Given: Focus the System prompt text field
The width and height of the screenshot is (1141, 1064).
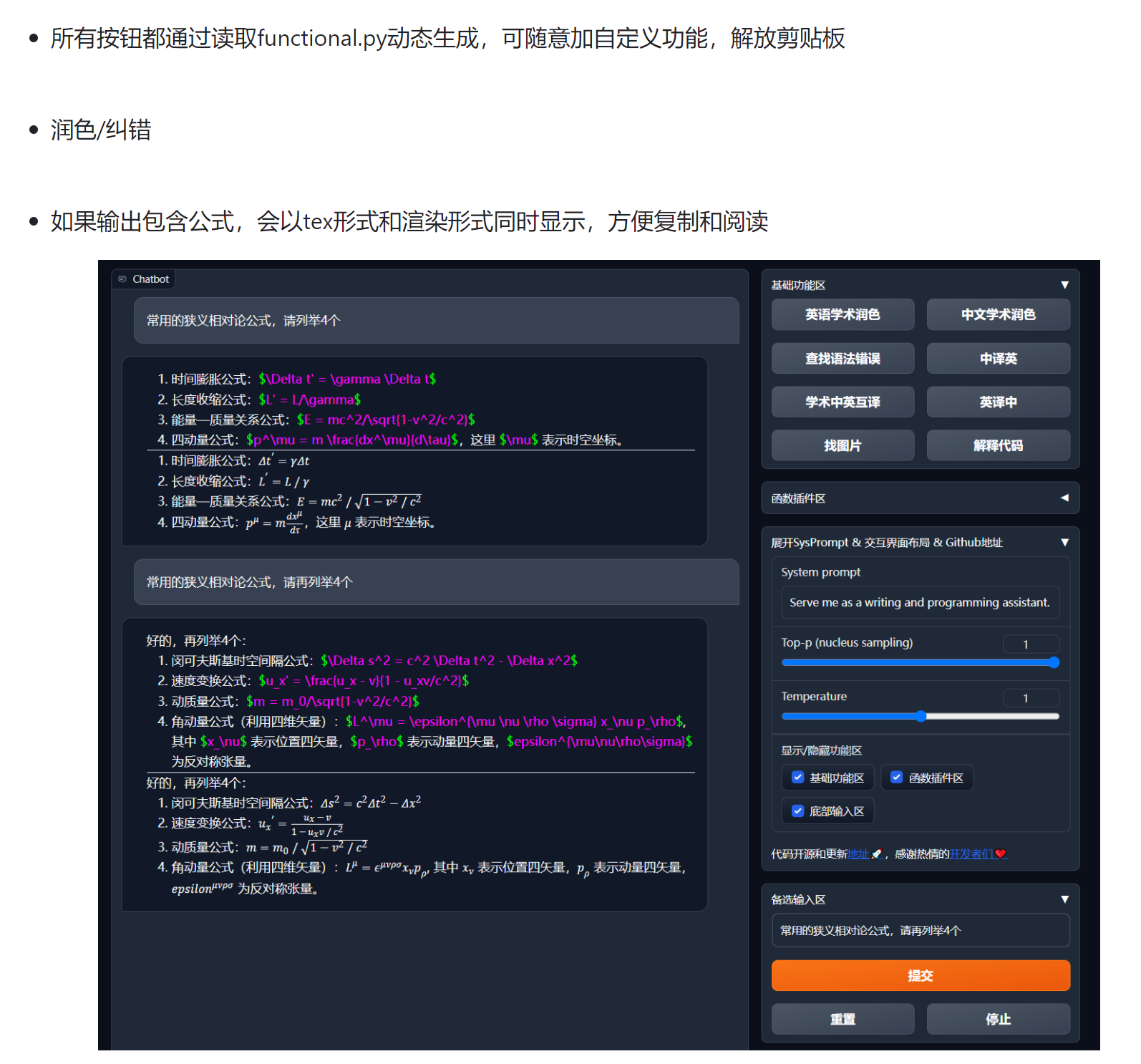Looking at the screenshot, I should pyautogui.click(x=920, y=602).
